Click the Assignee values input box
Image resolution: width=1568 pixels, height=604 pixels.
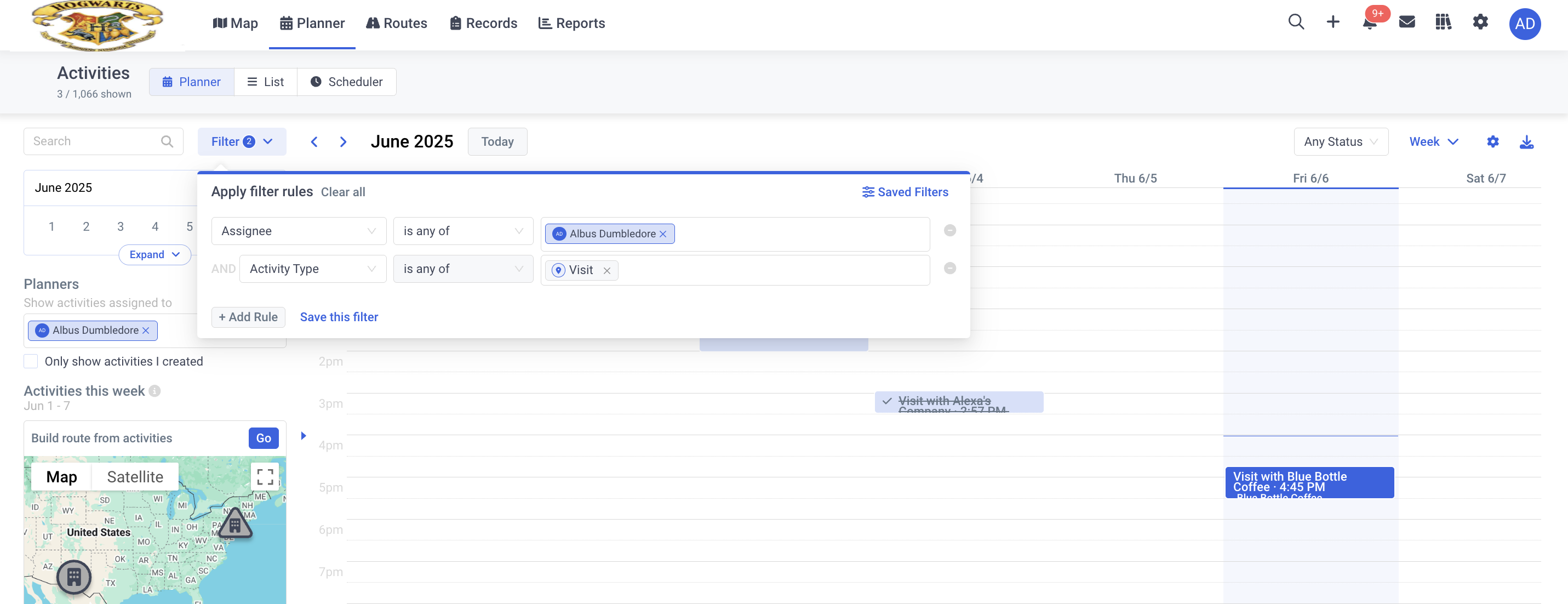coord(735,234)
